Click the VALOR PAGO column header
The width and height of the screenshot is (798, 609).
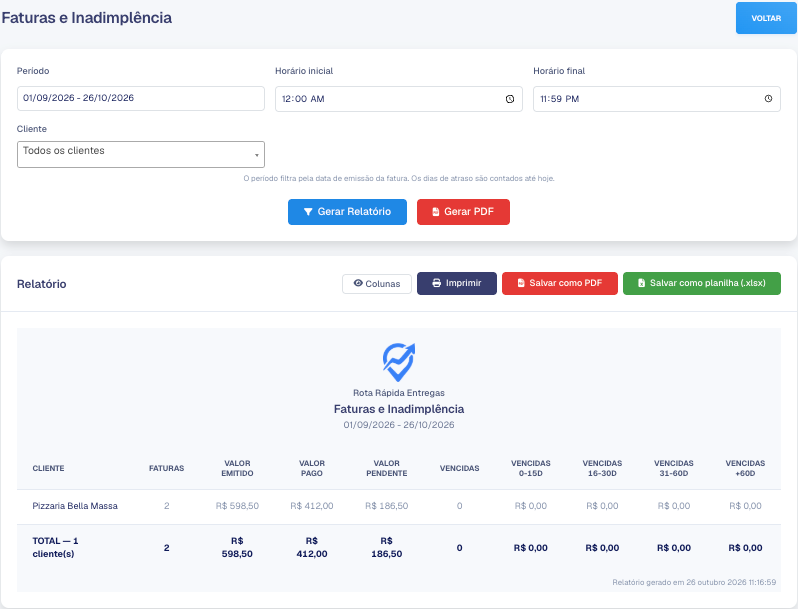tap(311, 468)
